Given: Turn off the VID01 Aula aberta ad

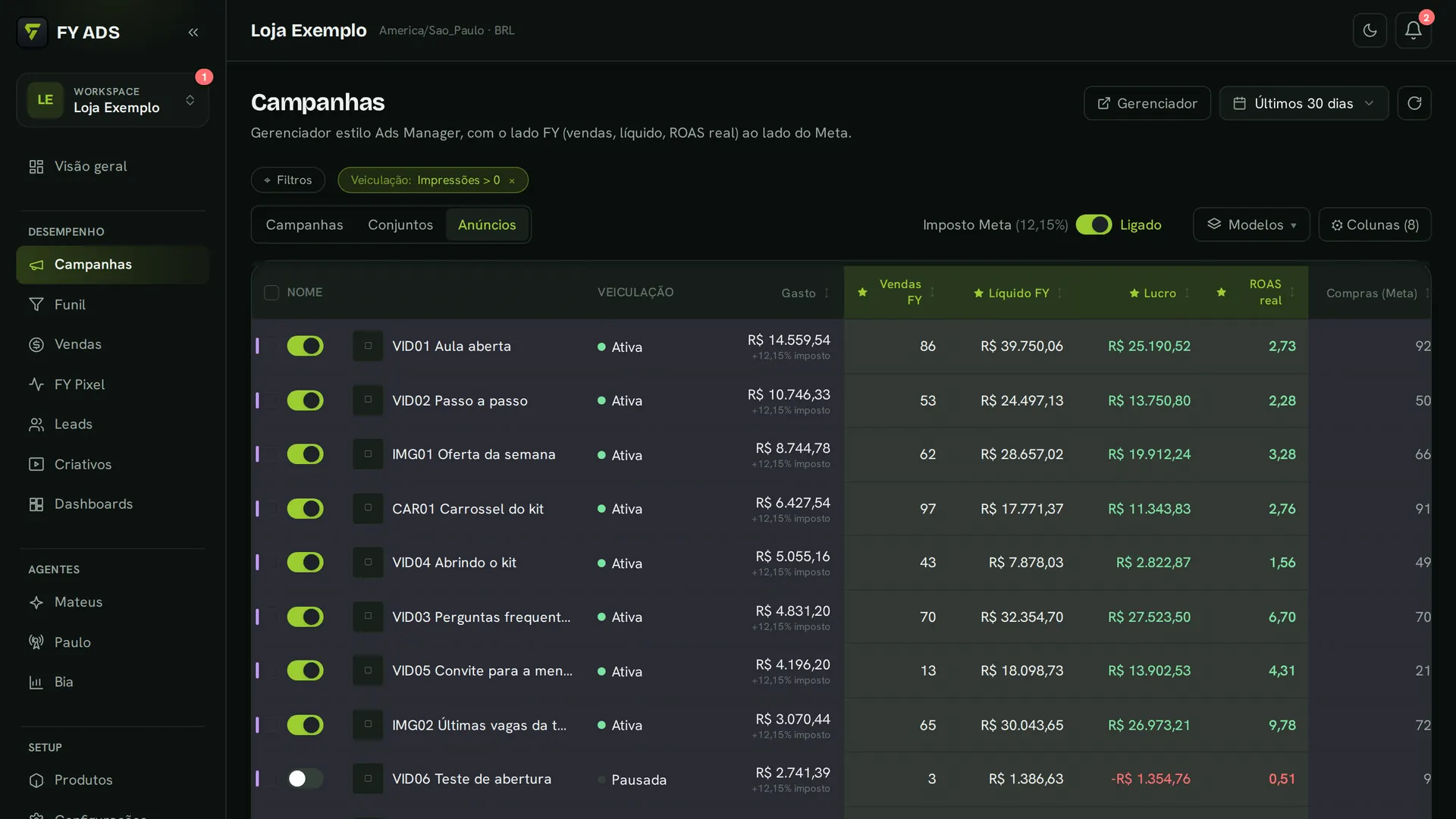Looking at the screenshot, I should pyautogui.click(x=305, y=346).
